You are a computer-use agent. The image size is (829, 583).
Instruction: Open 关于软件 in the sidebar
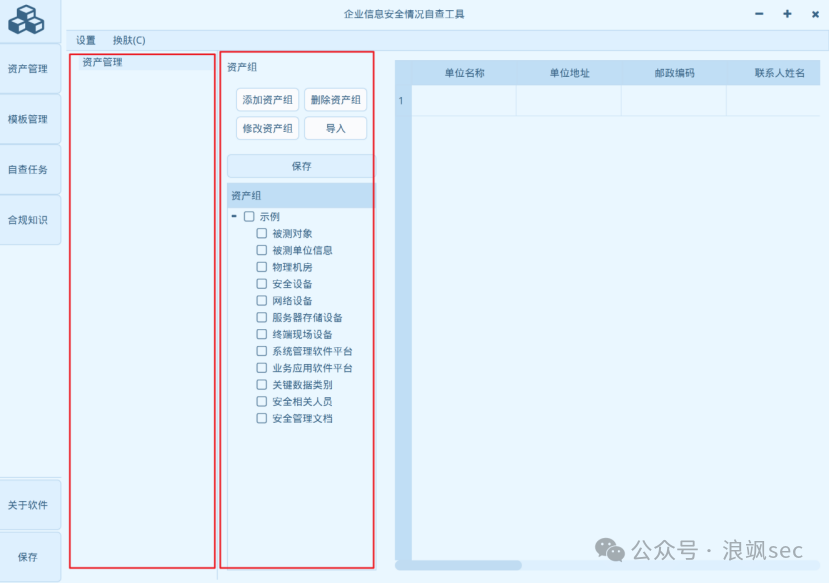point(30,505)
